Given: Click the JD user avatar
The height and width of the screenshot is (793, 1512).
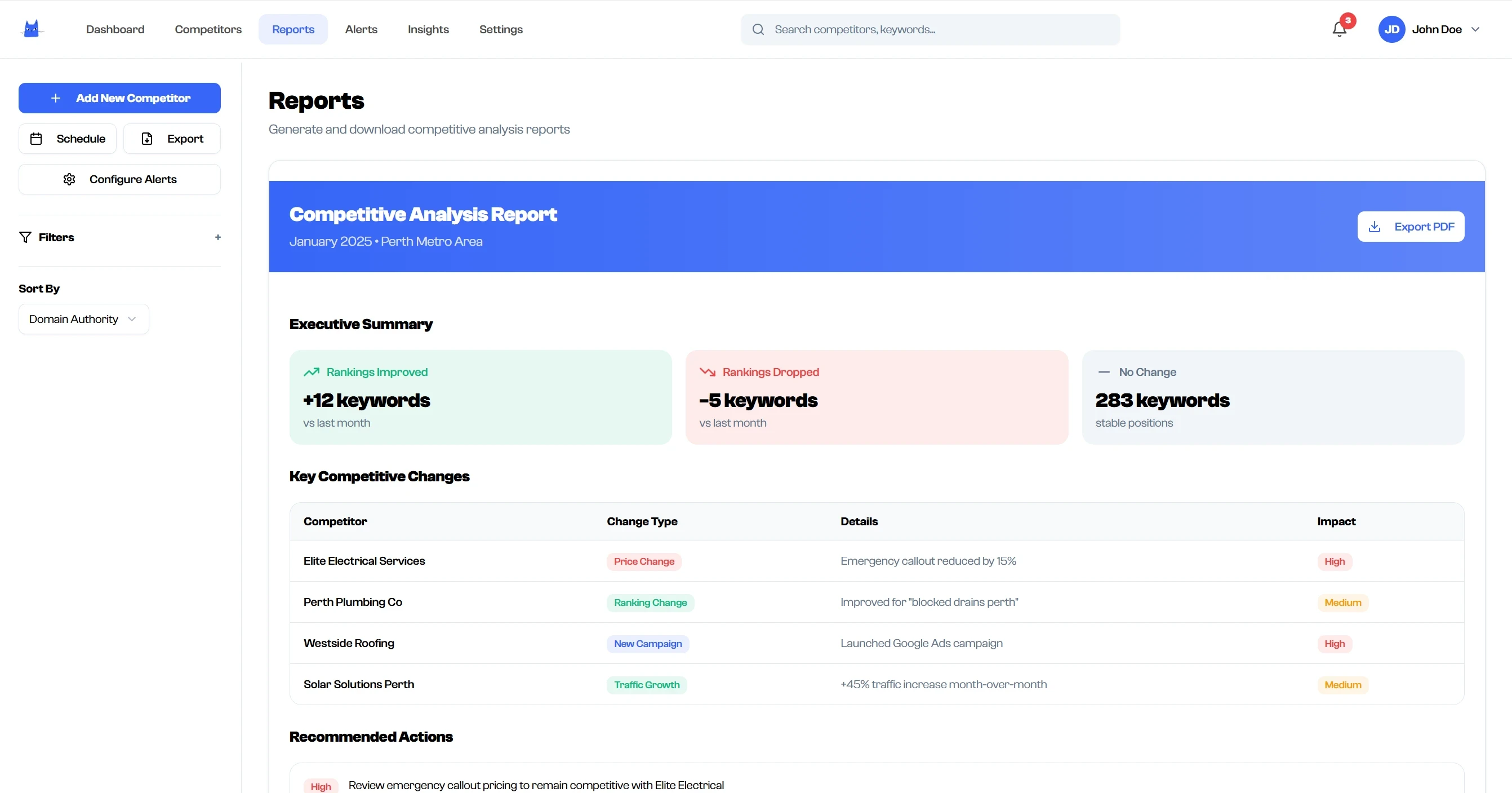Looking at the screenshot, I should tap(1391, 29).
